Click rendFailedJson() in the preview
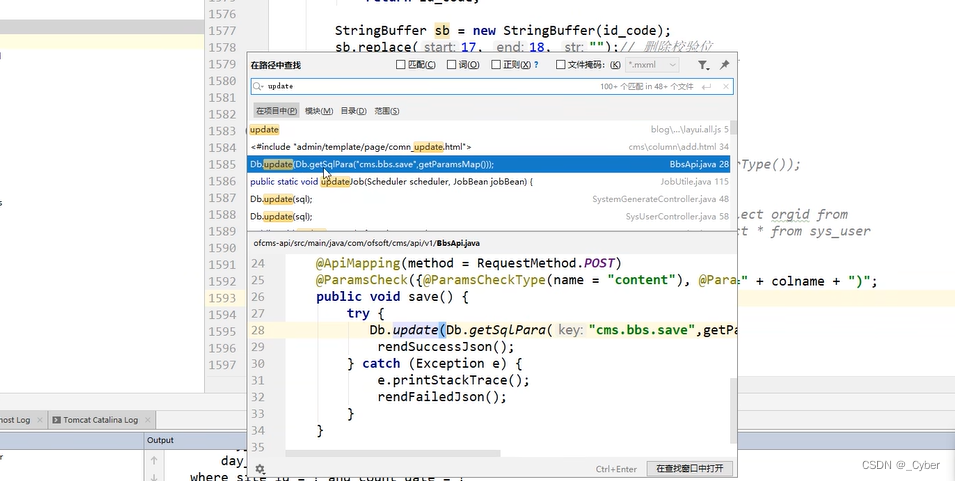Screen dimensions: 955x481 (x=442, y=396)
